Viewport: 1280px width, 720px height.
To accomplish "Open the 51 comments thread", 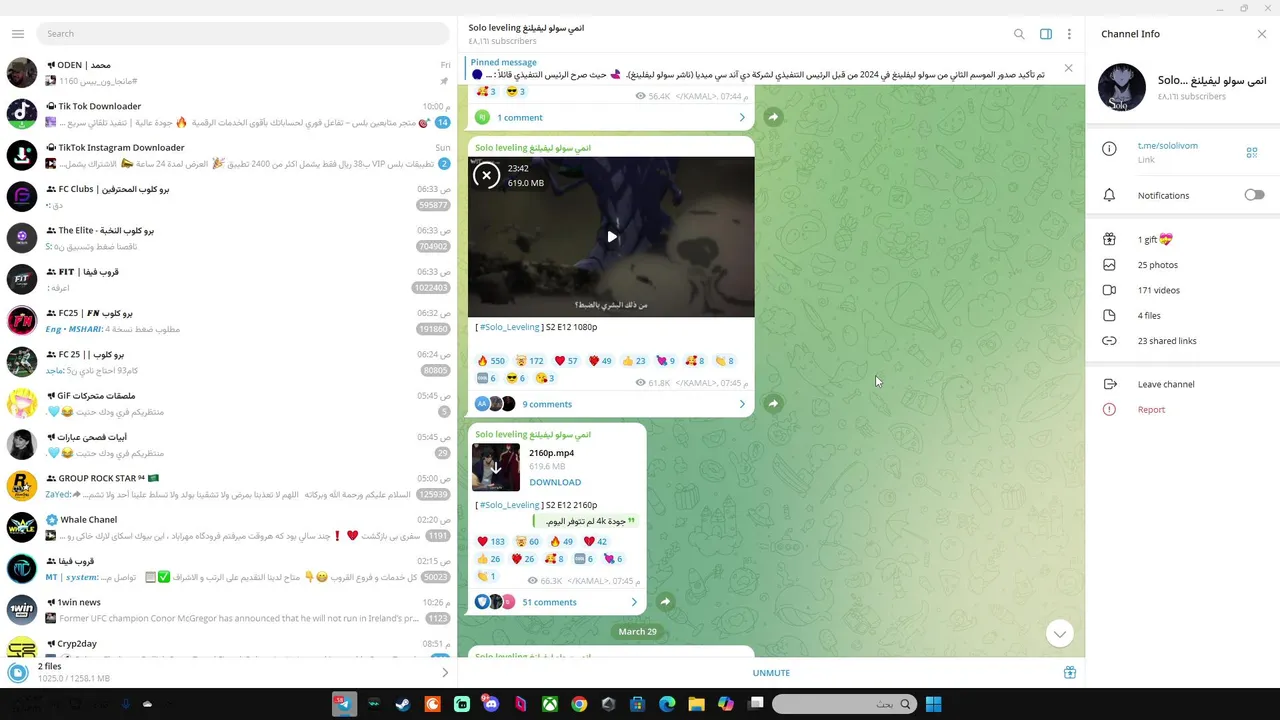I will pyautogui.click(x=557, y=602).
